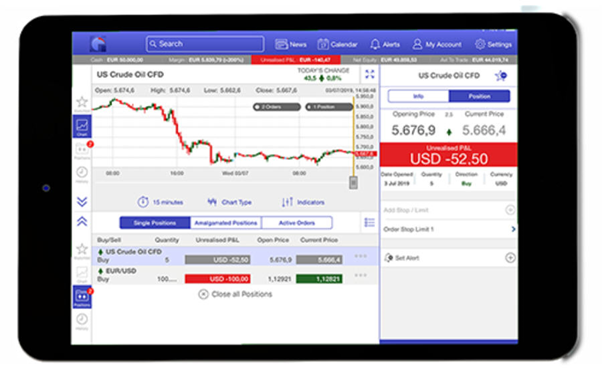Expand pane with double up chevron
The width and height of the screenshot is (602, 373).
(82, 221)
